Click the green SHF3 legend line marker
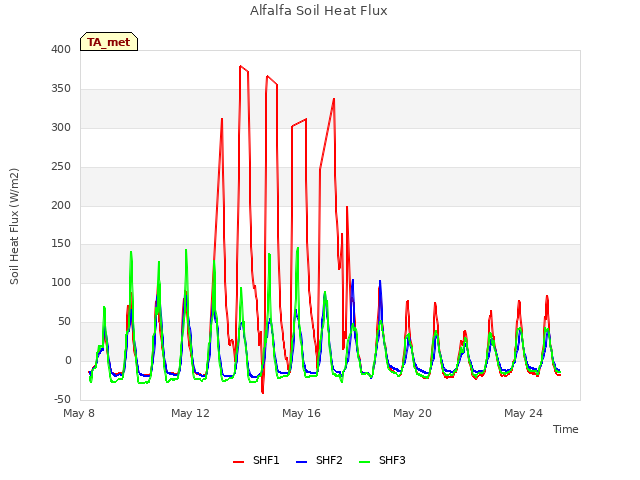Viewport: 640px width, 480px height. click(x=364, y=462)
